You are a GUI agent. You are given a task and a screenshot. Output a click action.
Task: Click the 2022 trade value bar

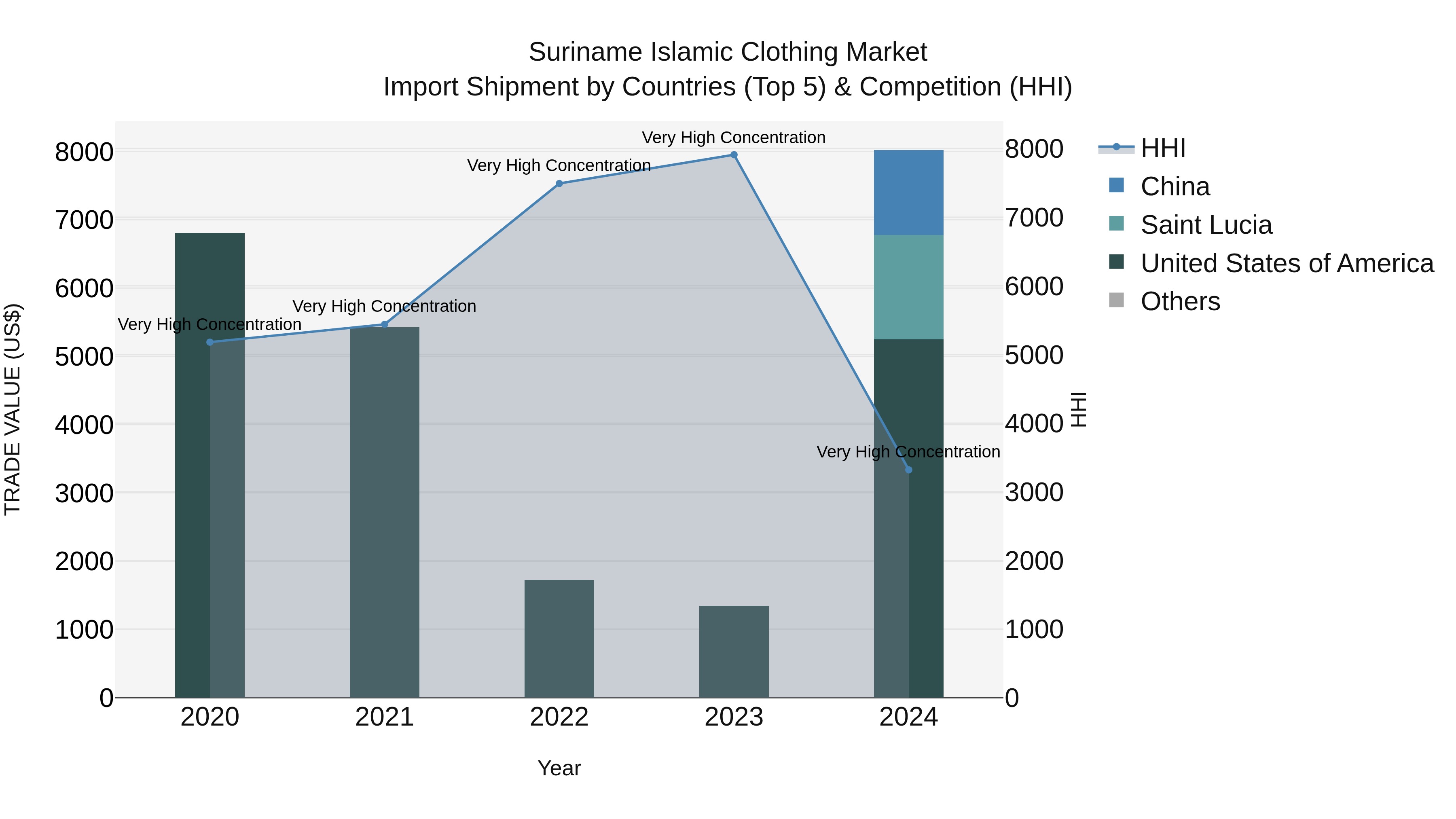(559, 639)
